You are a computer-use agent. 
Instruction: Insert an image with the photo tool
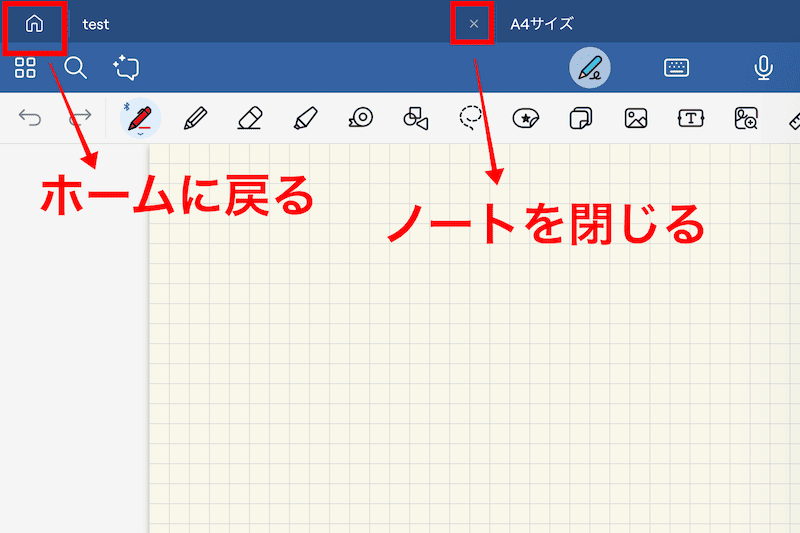pos(636,118)
